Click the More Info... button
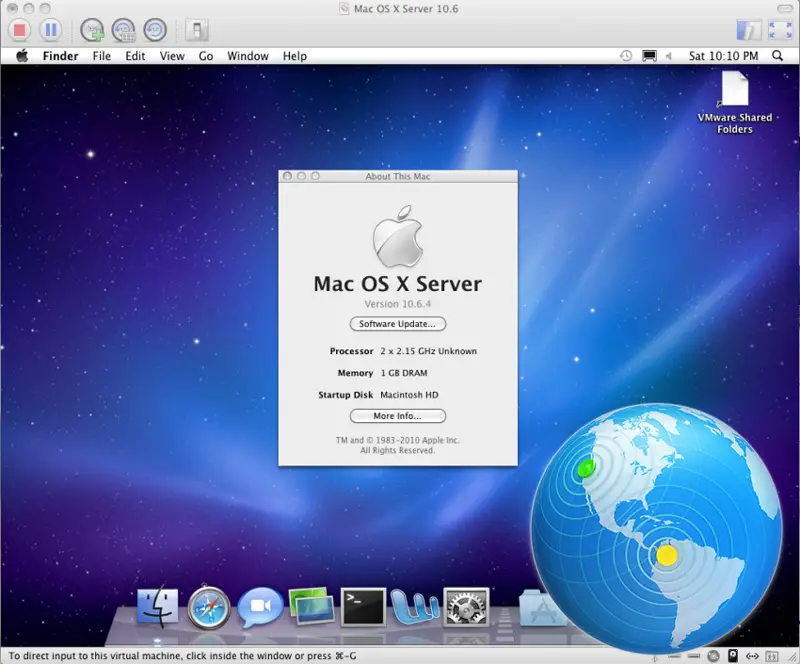800x664 pixels. coord(397,416)
